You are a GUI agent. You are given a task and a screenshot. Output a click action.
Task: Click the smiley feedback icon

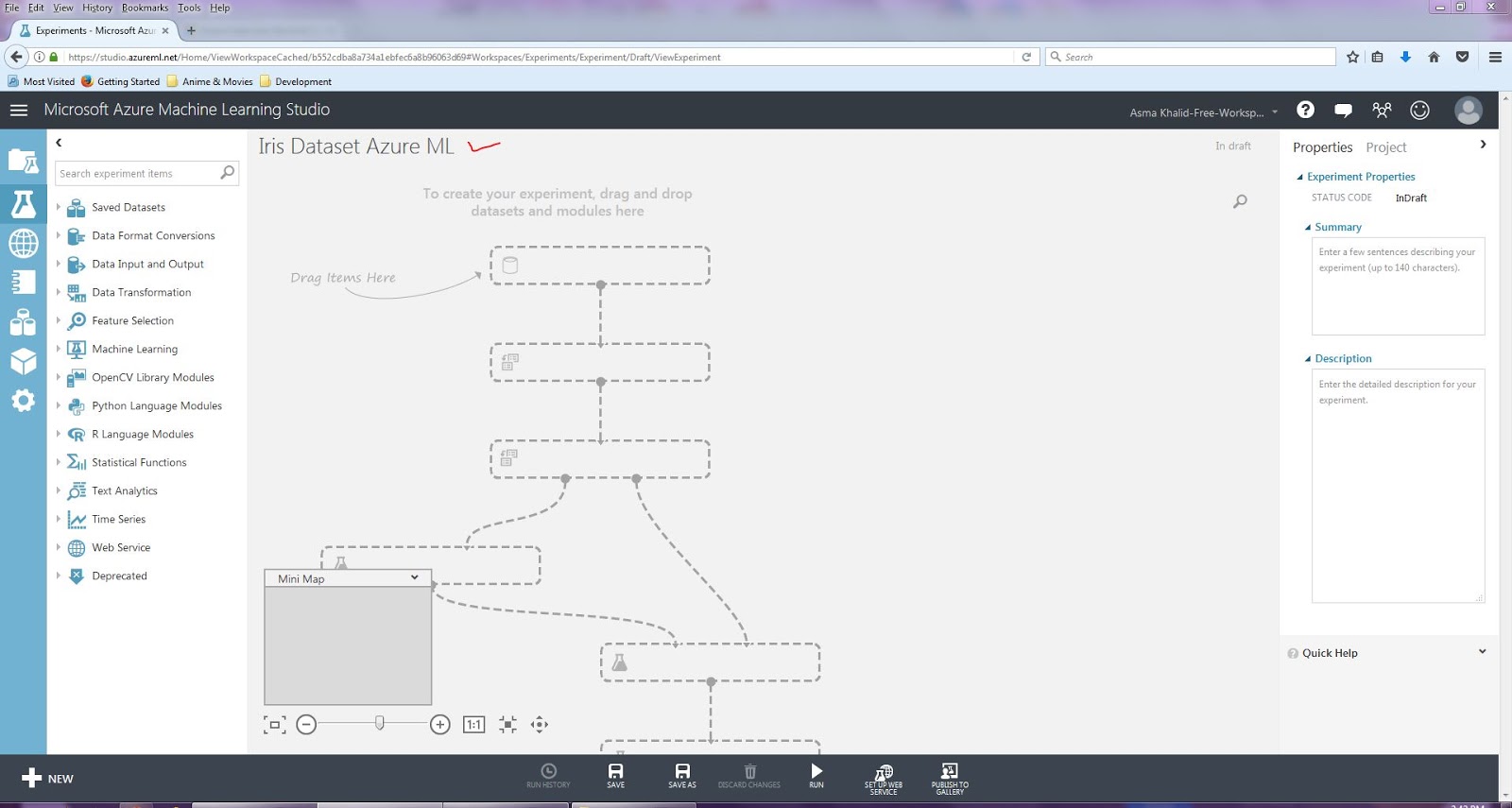(1419, 110)
